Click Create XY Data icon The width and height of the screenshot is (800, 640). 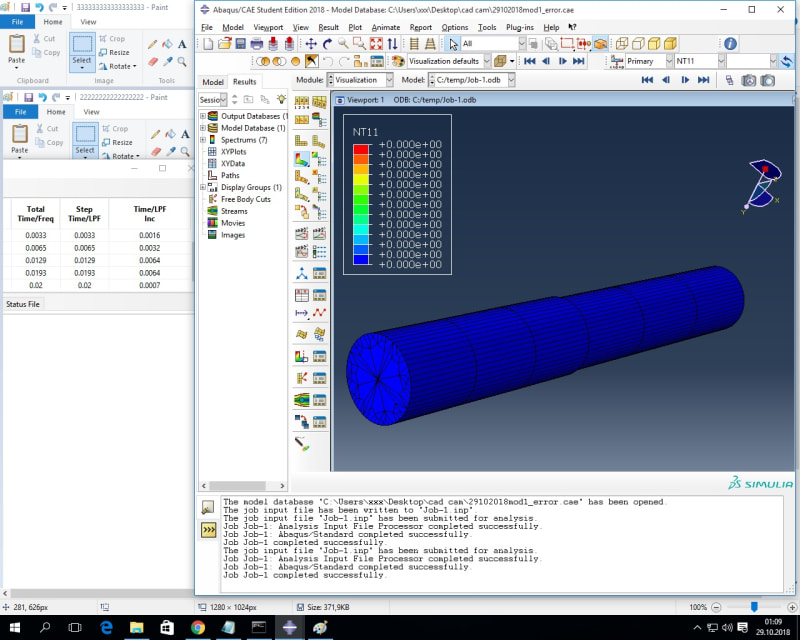coord(302,295)
